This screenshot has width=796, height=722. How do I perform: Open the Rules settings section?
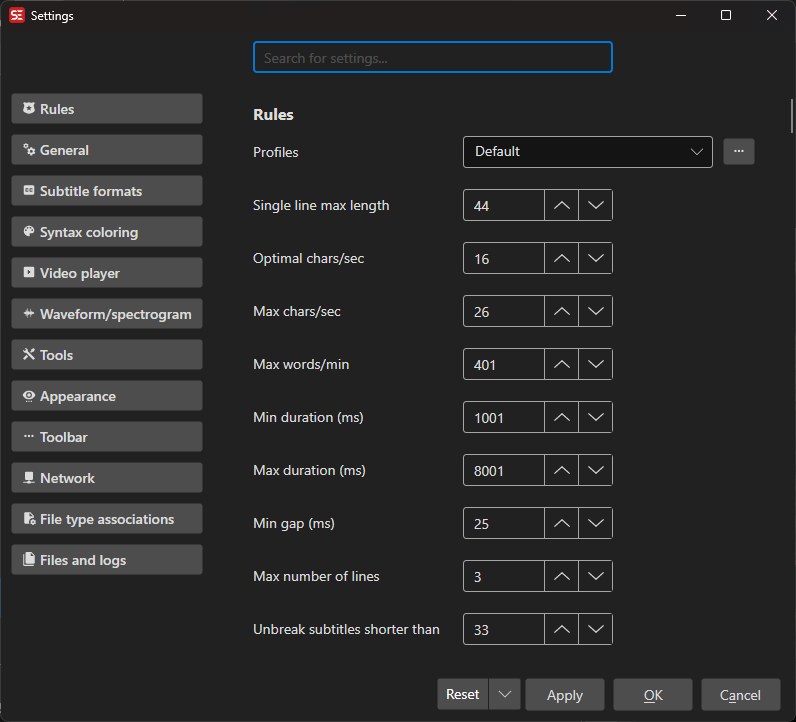[107, 109]
